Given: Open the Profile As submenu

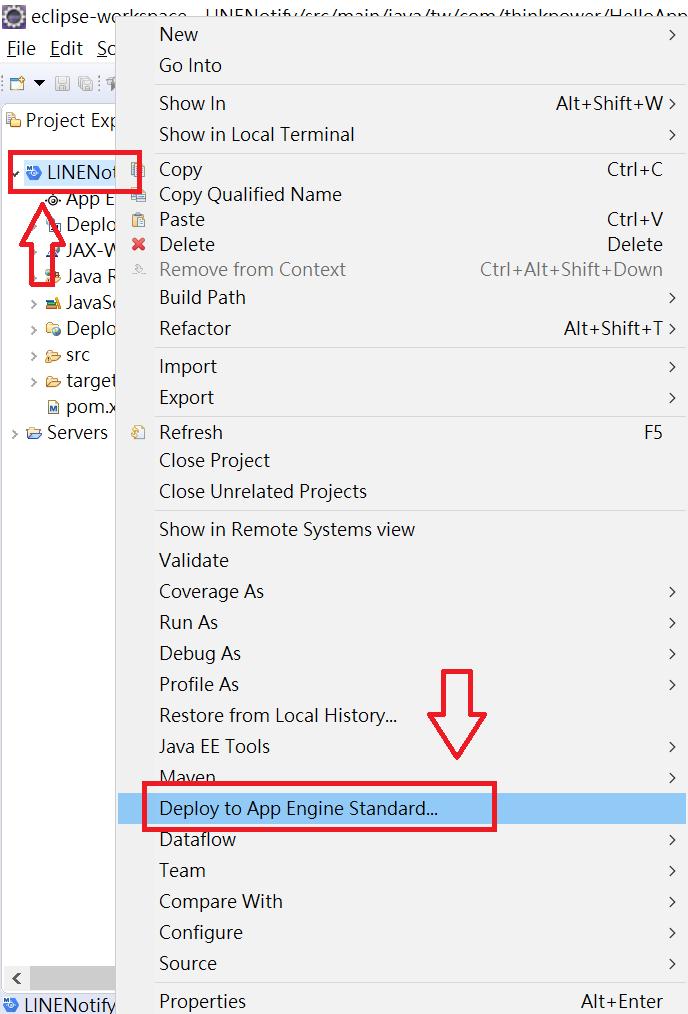Looking at the screenshot, I should tap(402, 685).
